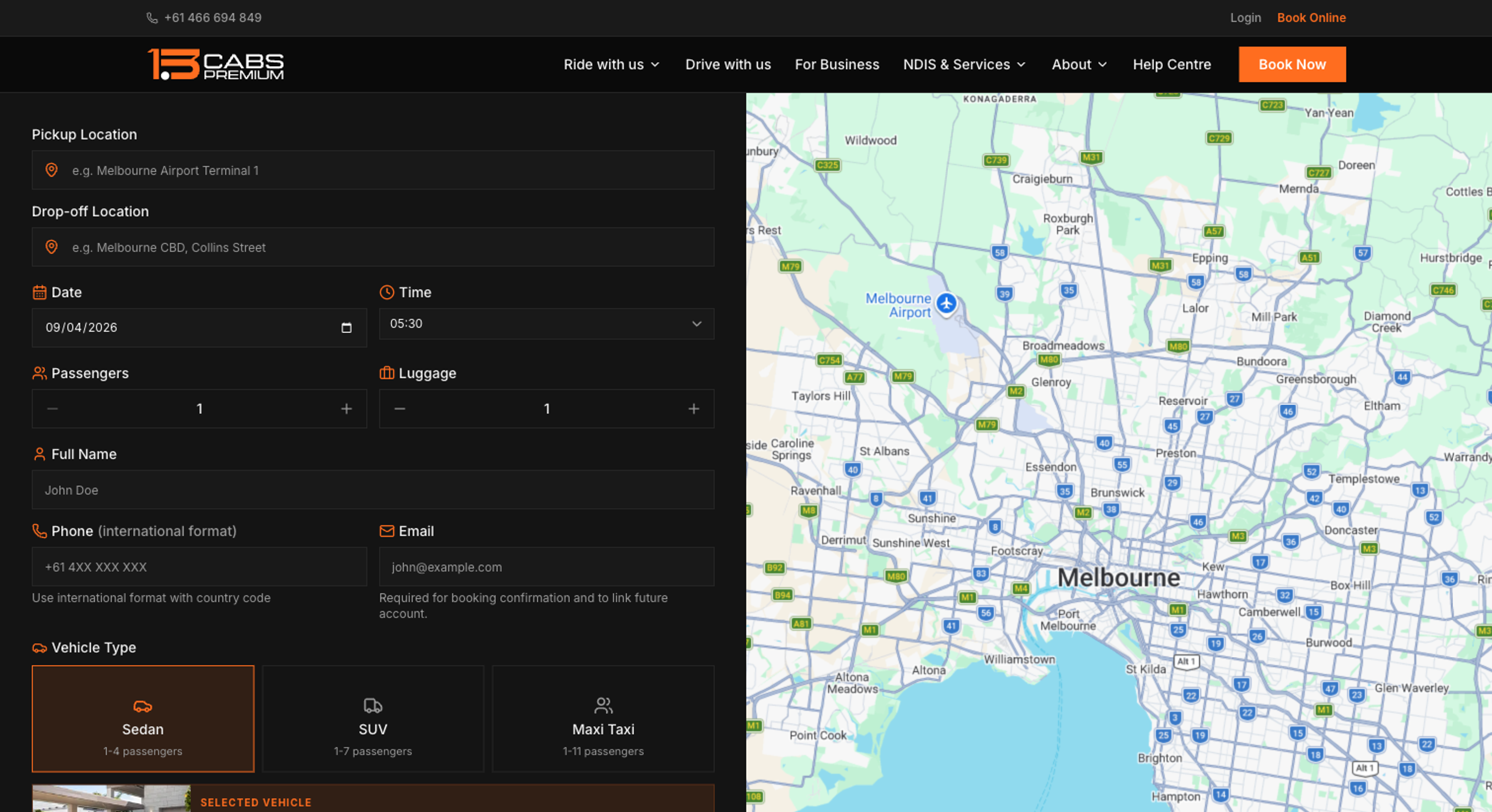The image size is (1492, 812).
Task: Click the 13cabs Premium logo
Action: [x=216, y=64]
